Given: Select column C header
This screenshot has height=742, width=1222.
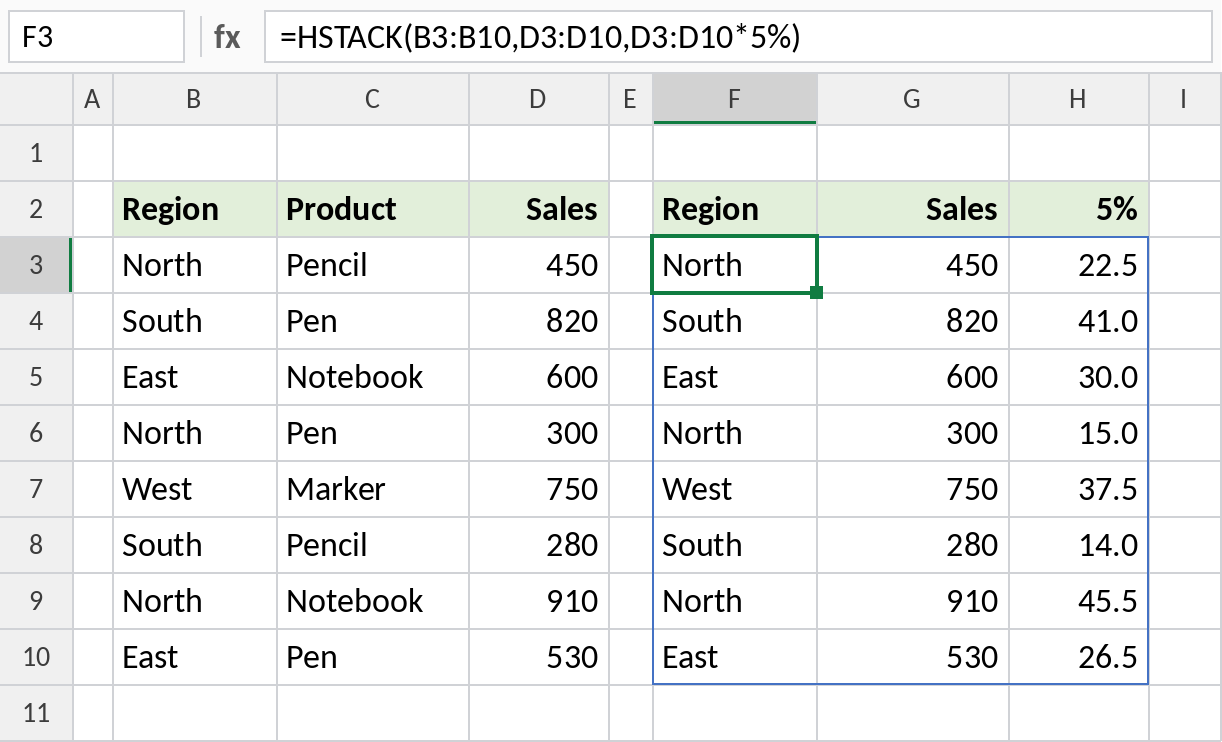Looking at the screenshot, I should pos(373,99).
